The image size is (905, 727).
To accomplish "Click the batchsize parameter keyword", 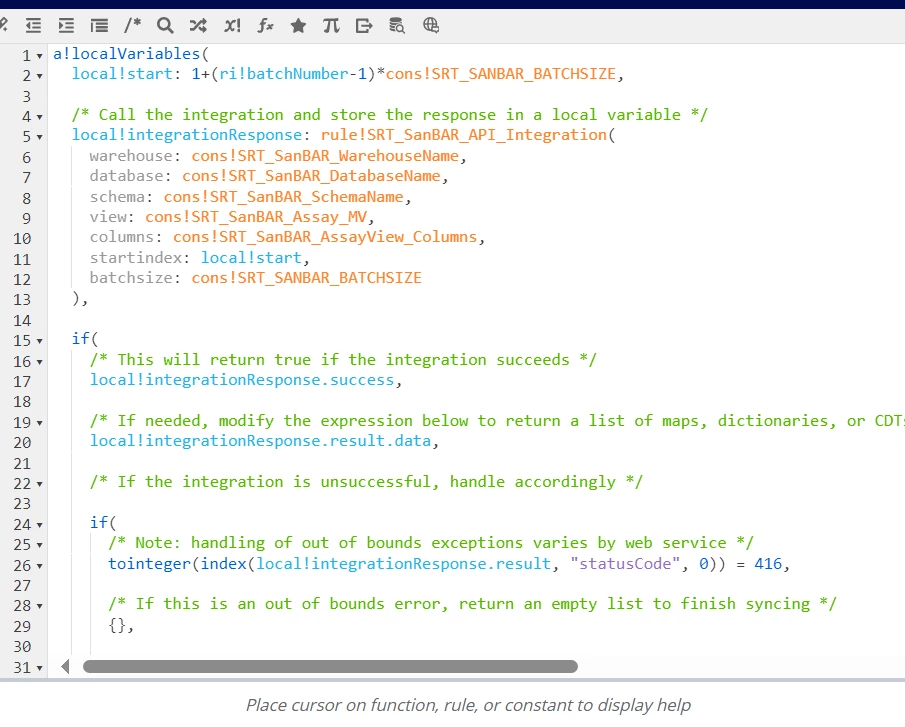I will coord(131,278).
